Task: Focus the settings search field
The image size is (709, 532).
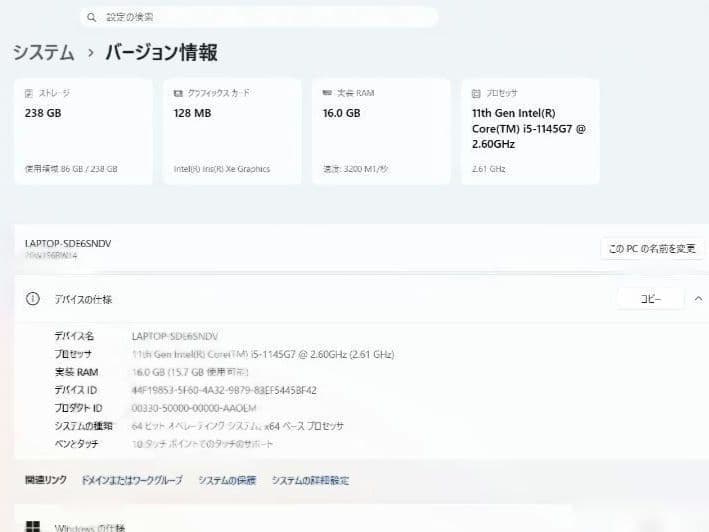Action: 259,18
